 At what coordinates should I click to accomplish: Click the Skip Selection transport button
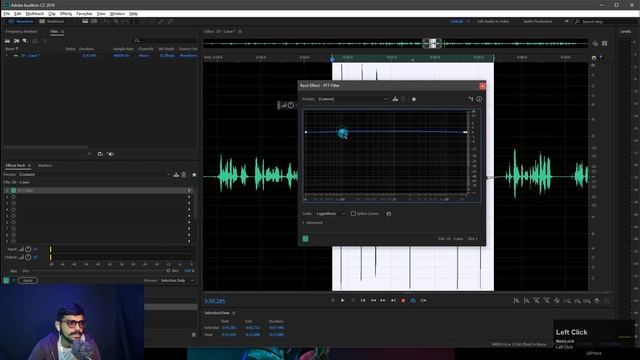point(423,300)
